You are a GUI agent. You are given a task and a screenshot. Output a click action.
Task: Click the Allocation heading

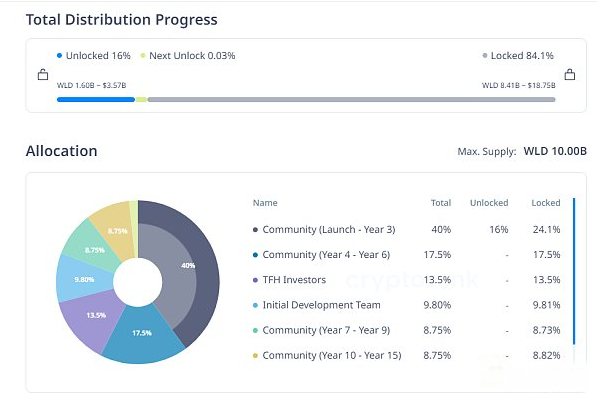[62, 151]
